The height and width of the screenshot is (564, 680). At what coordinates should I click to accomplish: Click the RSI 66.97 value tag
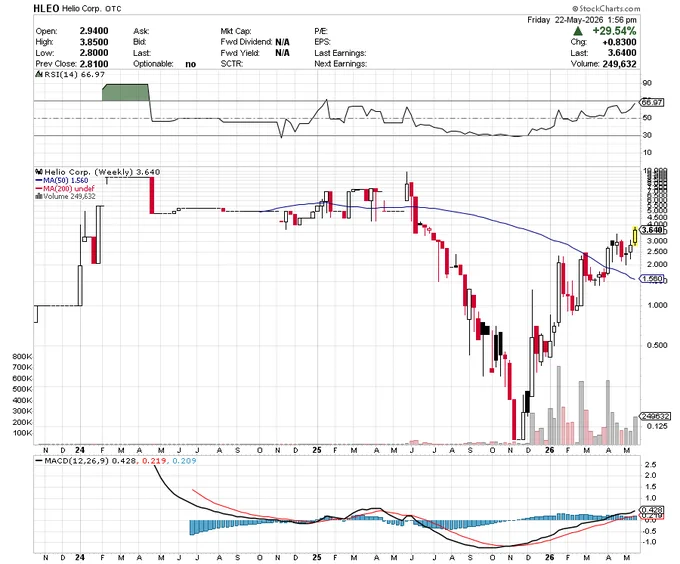(652, 102)
